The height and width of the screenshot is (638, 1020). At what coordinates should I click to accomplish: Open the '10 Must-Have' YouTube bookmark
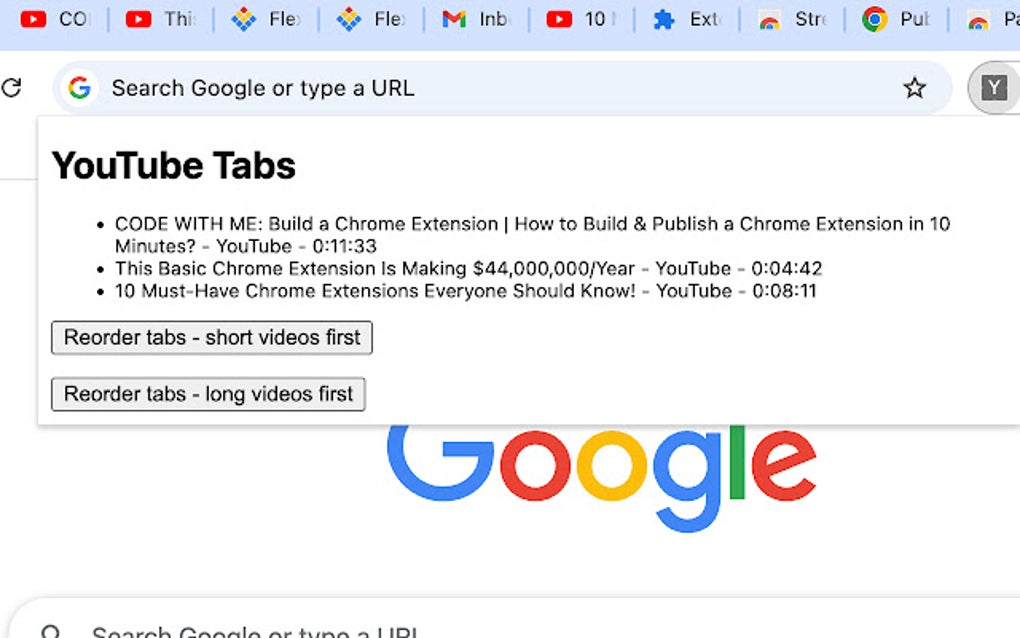coord(580,18)
